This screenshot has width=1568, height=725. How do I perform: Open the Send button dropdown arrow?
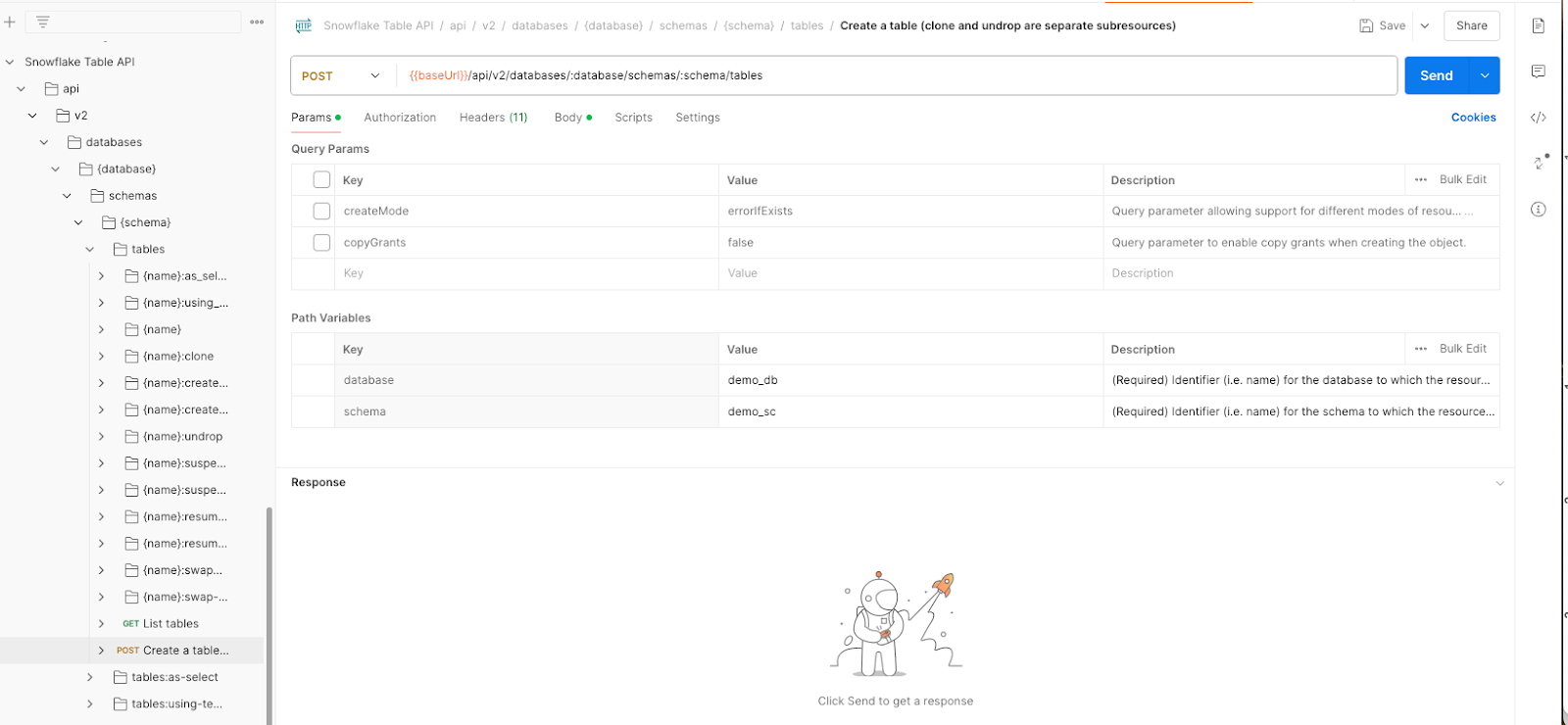click(1485, 75)
